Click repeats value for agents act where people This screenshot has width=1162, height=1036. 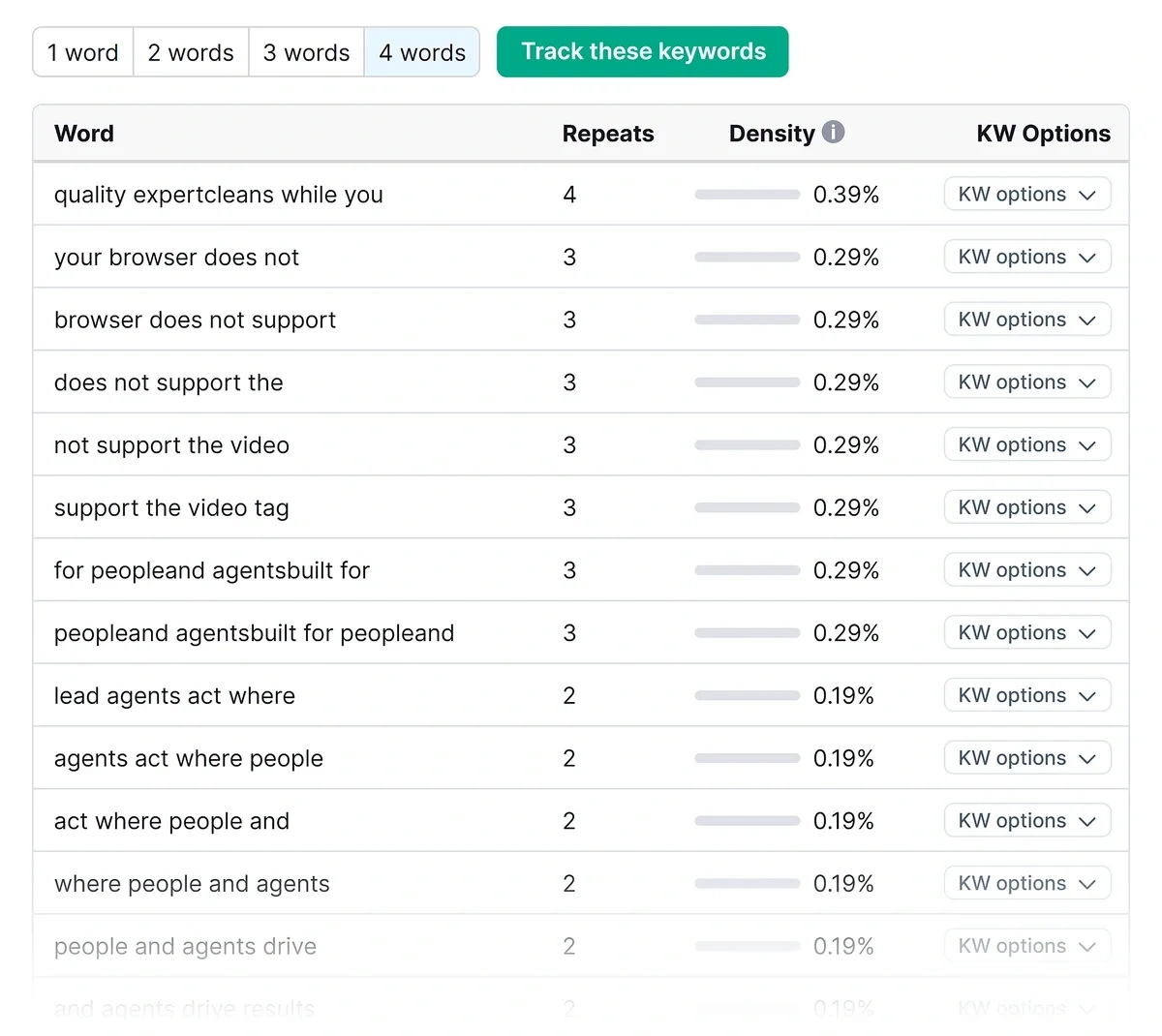tap(569, 759)
